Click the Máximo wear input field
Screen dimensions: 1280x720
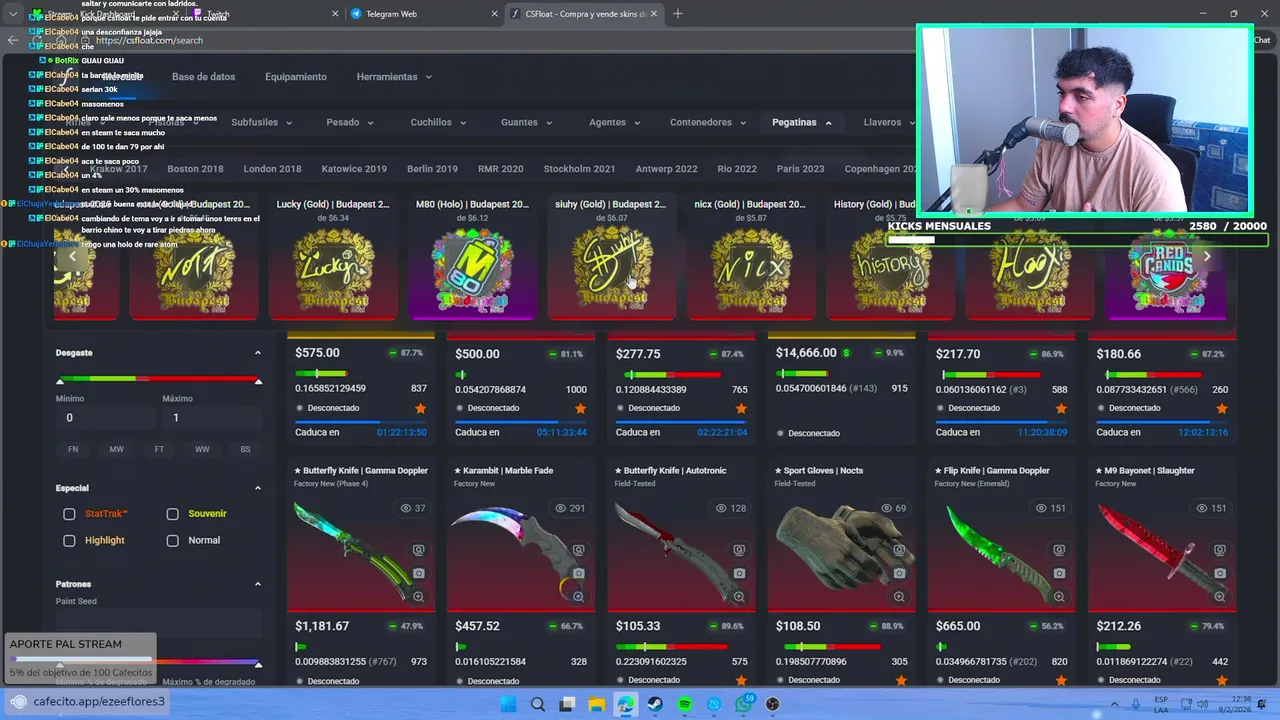(x=212, y=418)
